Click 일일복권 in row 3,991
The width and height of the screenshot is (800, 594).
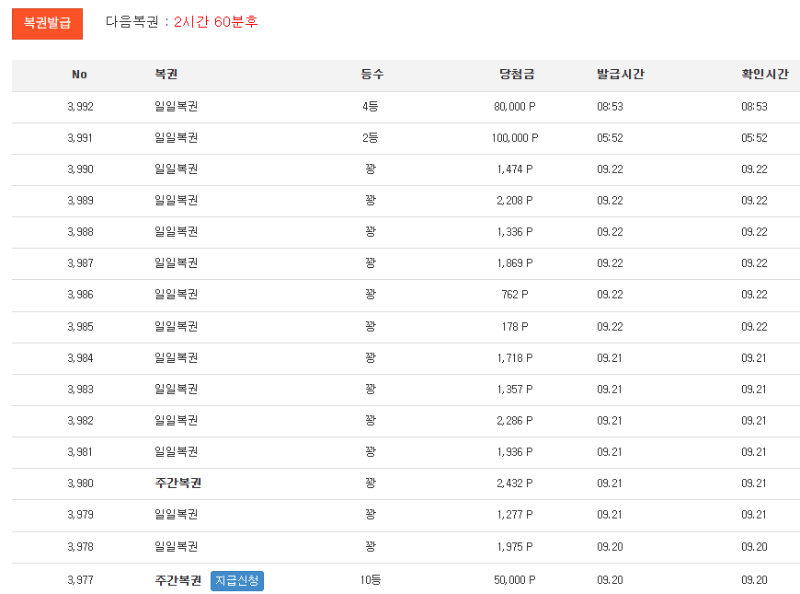point(176,137)
